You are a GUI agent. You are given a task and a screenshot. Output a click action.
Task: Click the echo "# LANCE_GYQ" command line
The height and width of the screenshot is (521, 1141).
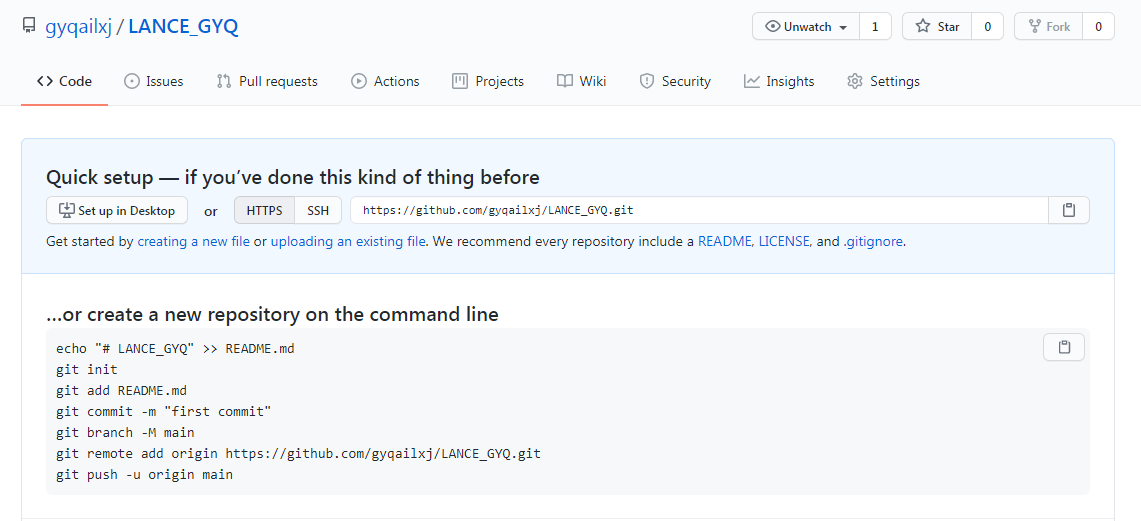pyautogui.click(x=175, y=349)
